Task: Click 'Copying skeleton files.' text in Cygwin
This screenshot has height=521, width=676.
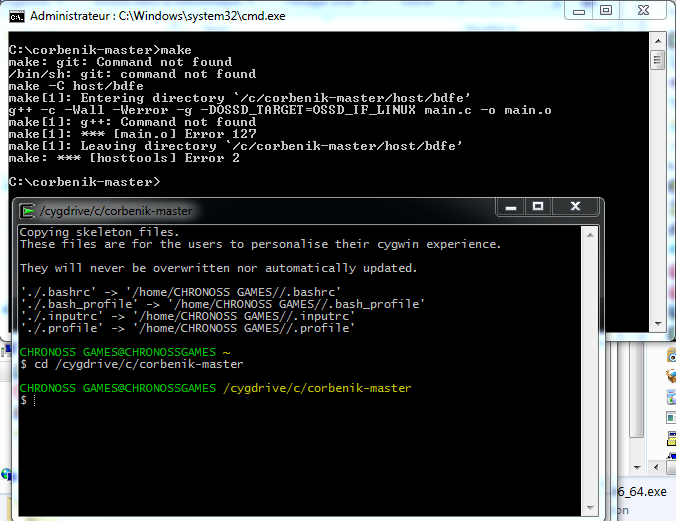Action: coord(99,232)
